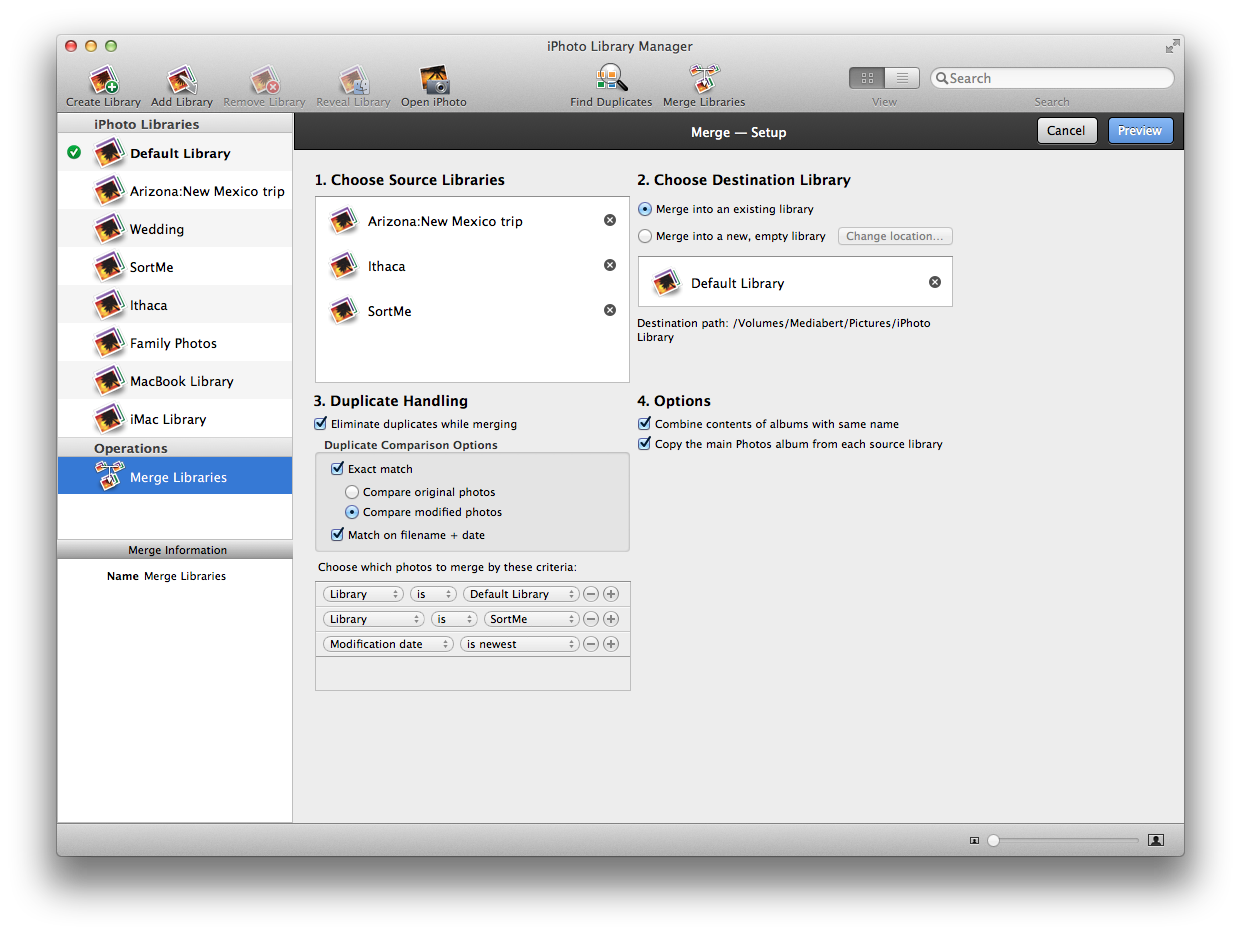Click the Add Library toolbar icon
1241x935 pixels.
[181, 81]
